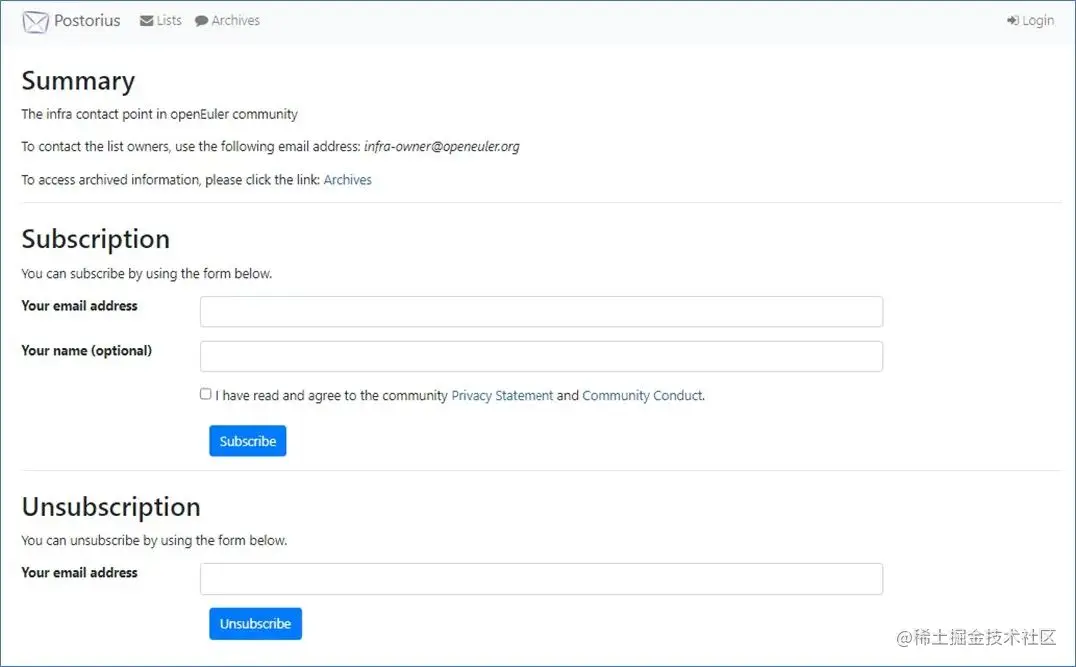Click Login in the top right
The width and height of the screenshot is (1076, 667).
pos(1030,21)
